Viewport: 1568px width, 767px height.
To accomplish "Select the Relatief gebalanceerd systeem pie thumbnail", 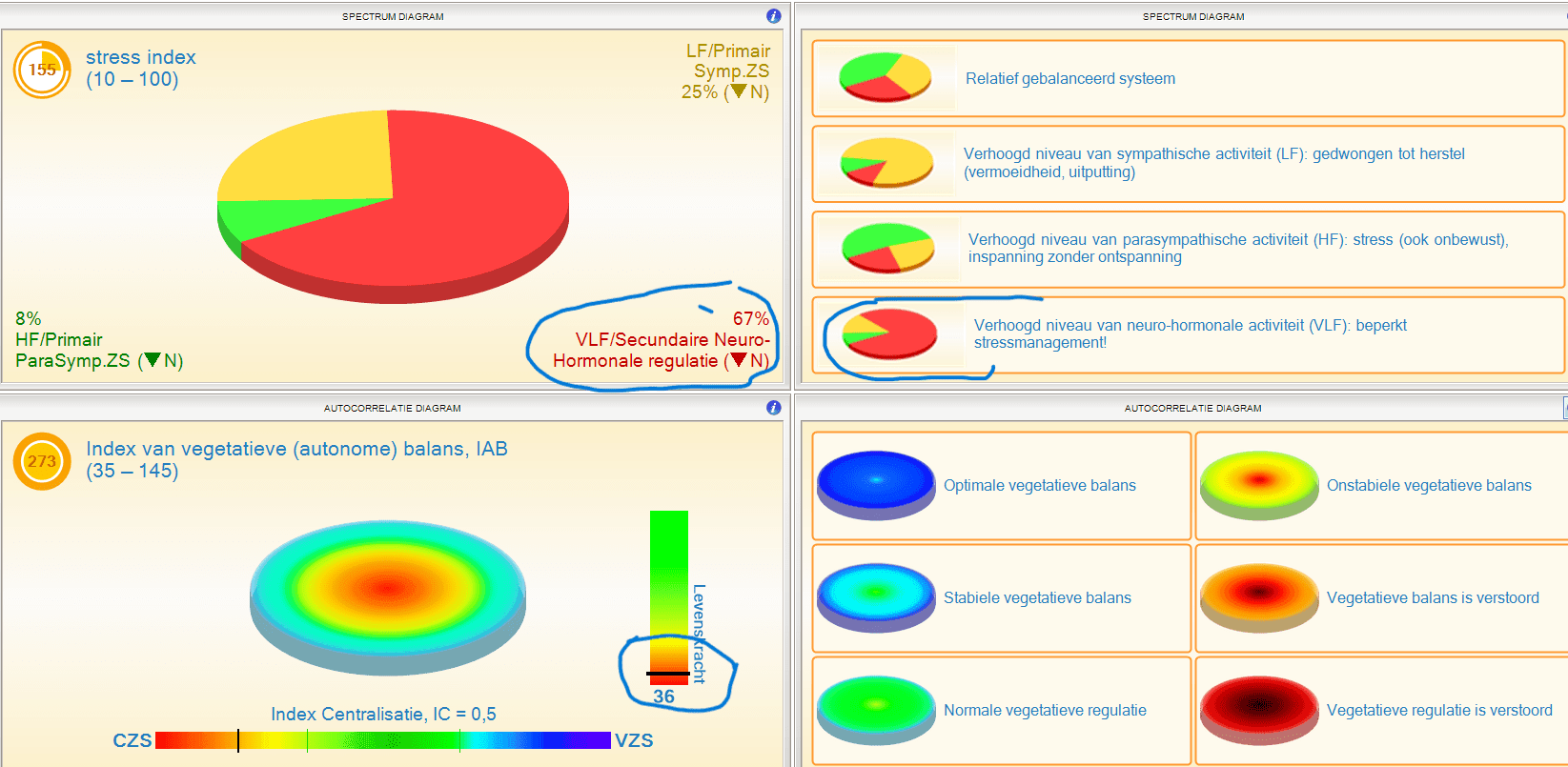I will pos(886,77).
